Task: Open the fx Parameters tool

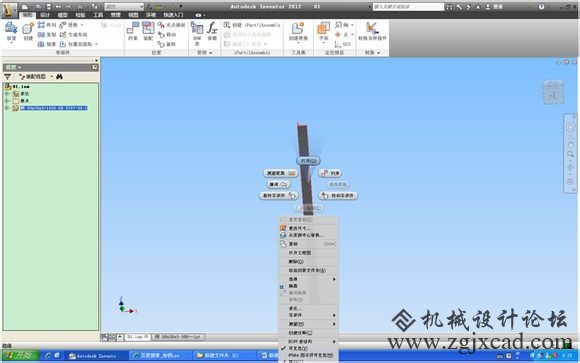Action: [x=212, y=31]
